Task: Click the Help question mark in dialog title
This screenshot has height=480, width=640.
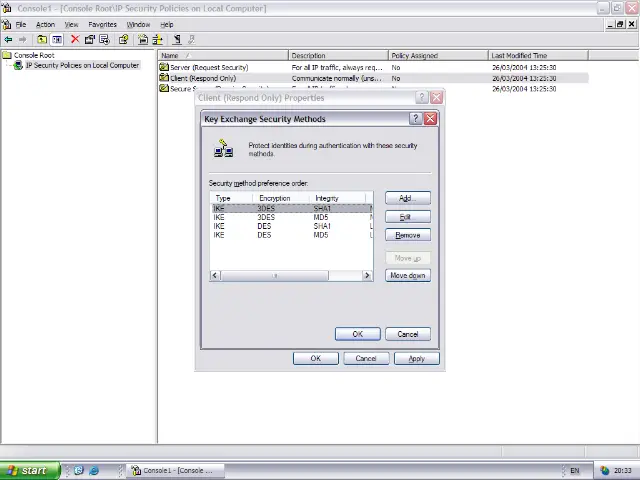Action: pyautogui.click(x=416, y=119)
